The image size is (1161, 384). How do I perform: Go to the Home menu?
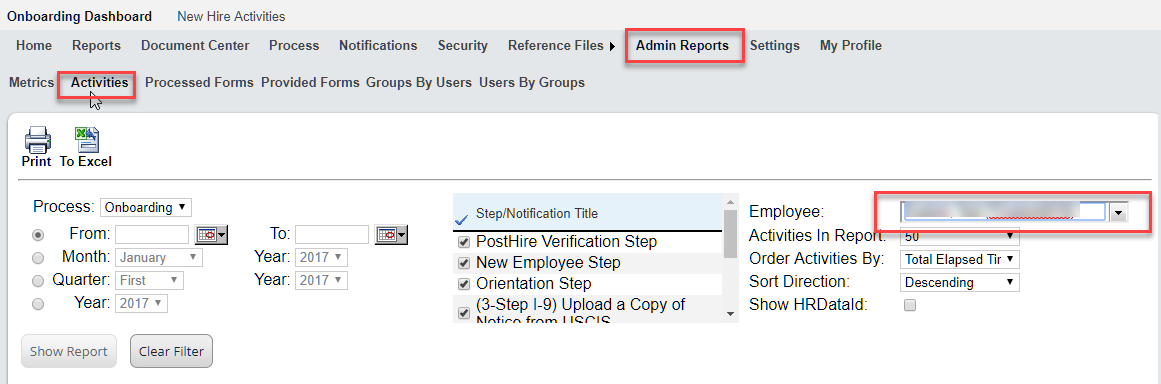[x=34, y=46]
